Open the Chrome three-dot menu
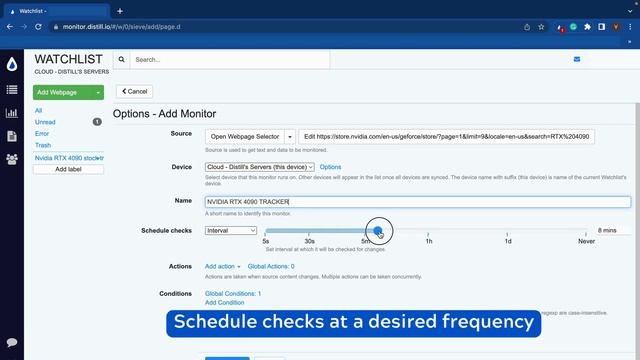This screenshot has height=360, width=640. pyautogui.click(x=630, y=27)
